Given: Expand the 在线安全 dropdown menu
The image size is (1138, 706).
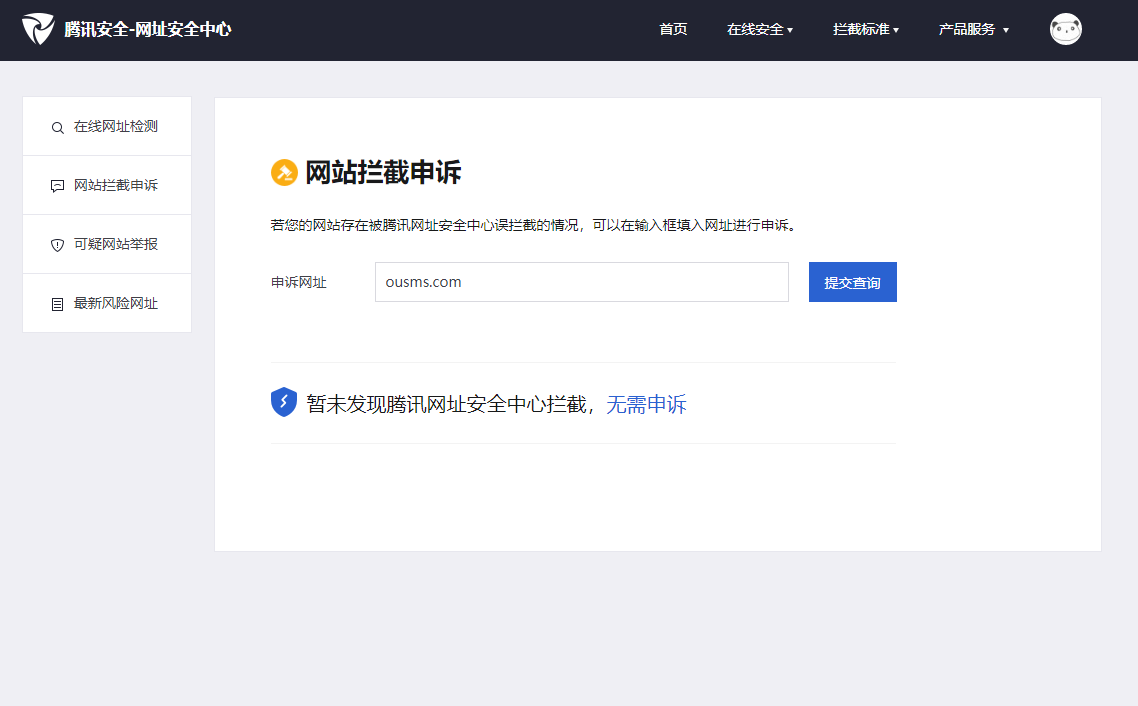Looking at the screenshot, I should (760, 29).
